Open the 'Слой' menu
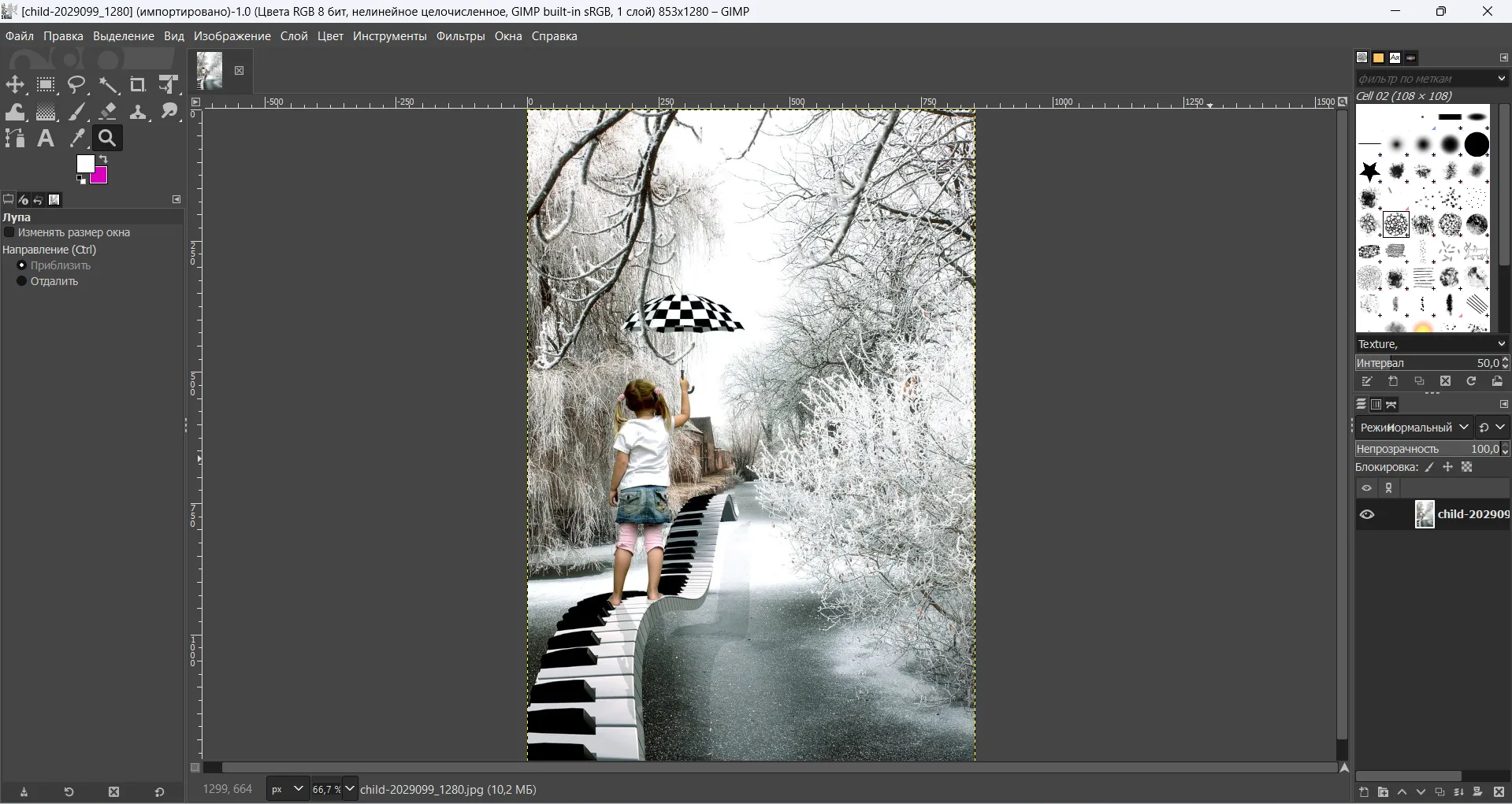The image size is (1512, 804). pyautogui.click(x=294, y=36)
